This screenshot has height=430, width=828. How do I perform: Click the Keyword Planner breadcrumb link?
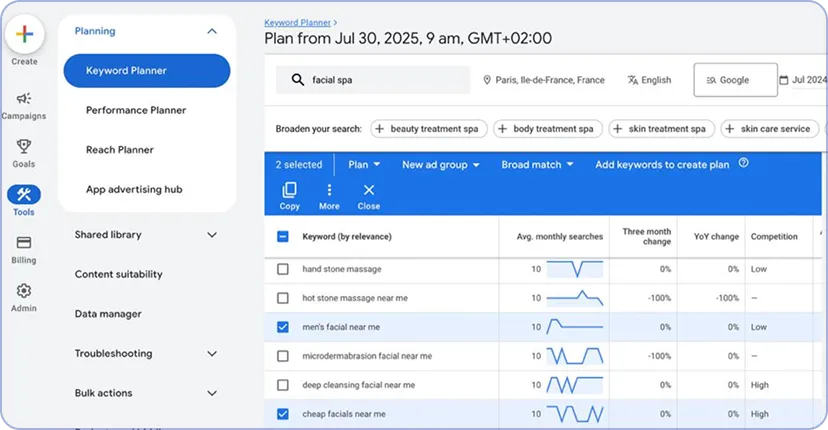tap(297, 23)
